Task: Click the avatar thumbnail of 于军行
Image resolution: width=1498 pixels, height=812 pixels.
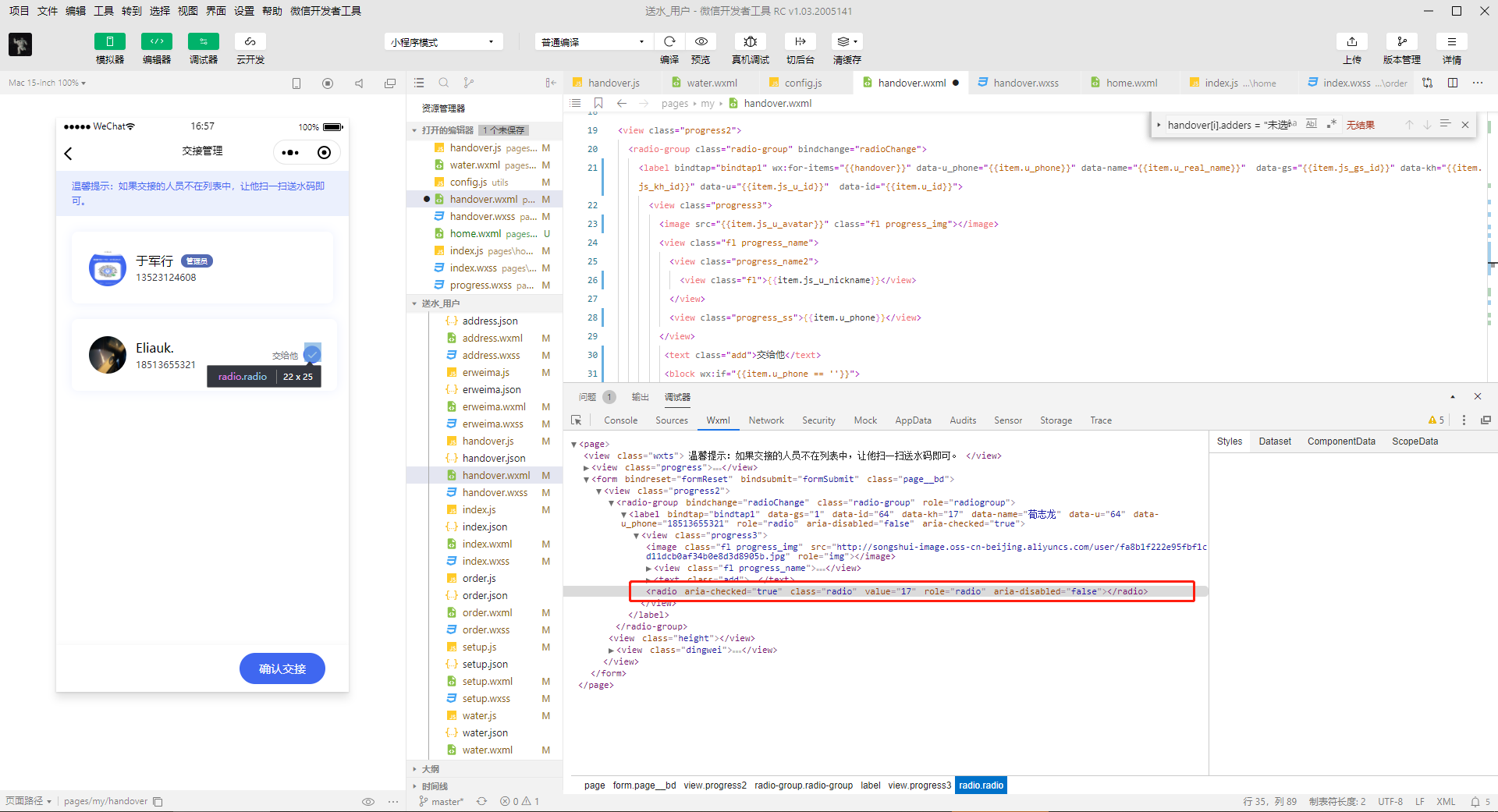Action: (x=108, y=269)
